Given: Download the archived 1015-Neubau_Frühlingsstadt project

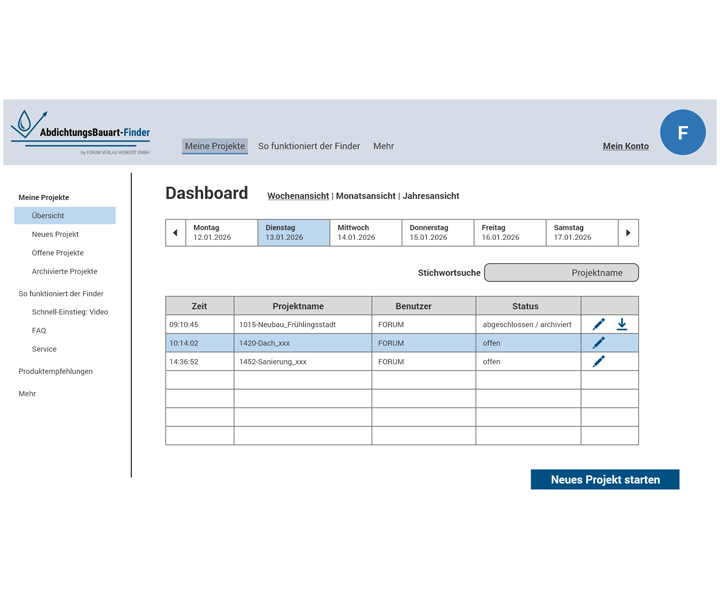Looking at the screenshot, I should [621, 324].
